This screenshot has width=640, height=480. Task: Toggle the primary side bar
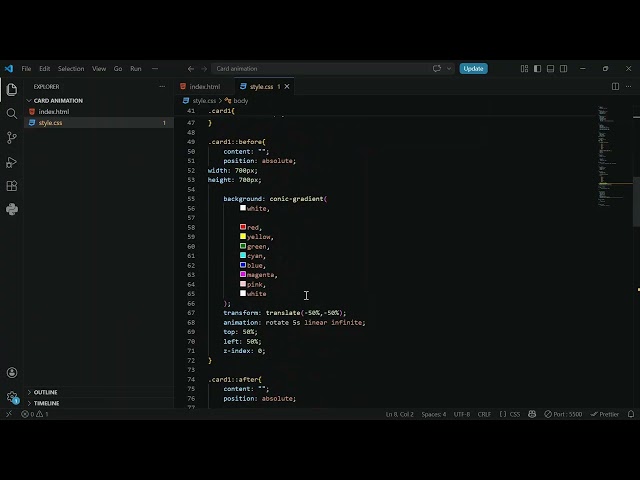pyautogui.click(x=538, y=69)
